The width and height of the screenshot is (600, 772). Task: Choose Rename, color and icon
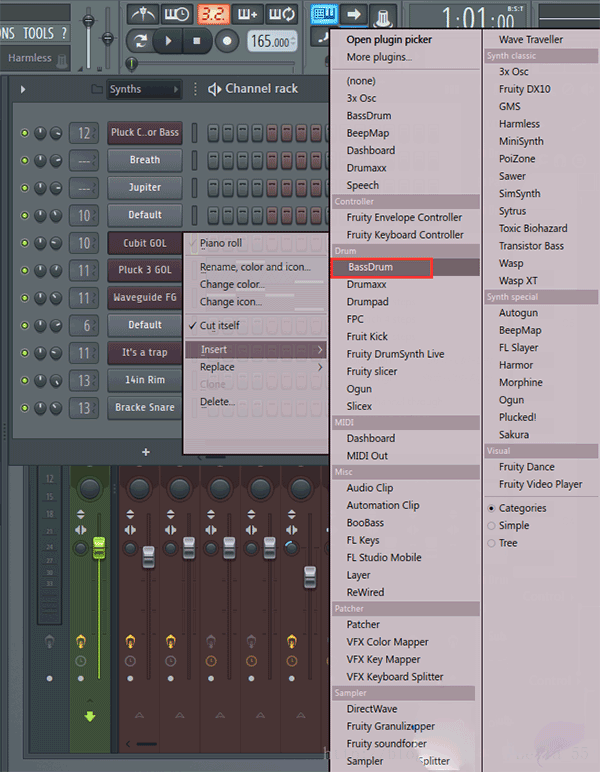[256, 267]
